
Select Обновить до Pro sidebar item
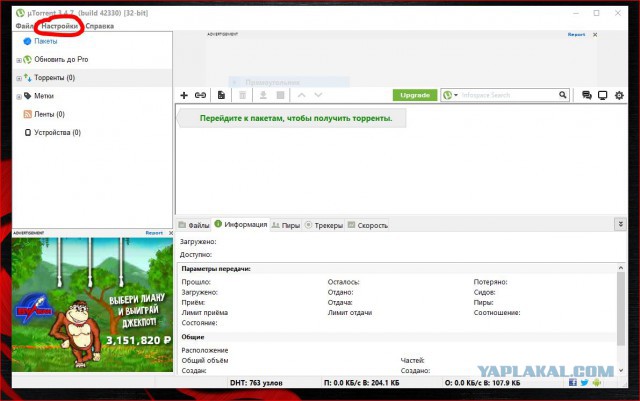(x=61, y=59)
